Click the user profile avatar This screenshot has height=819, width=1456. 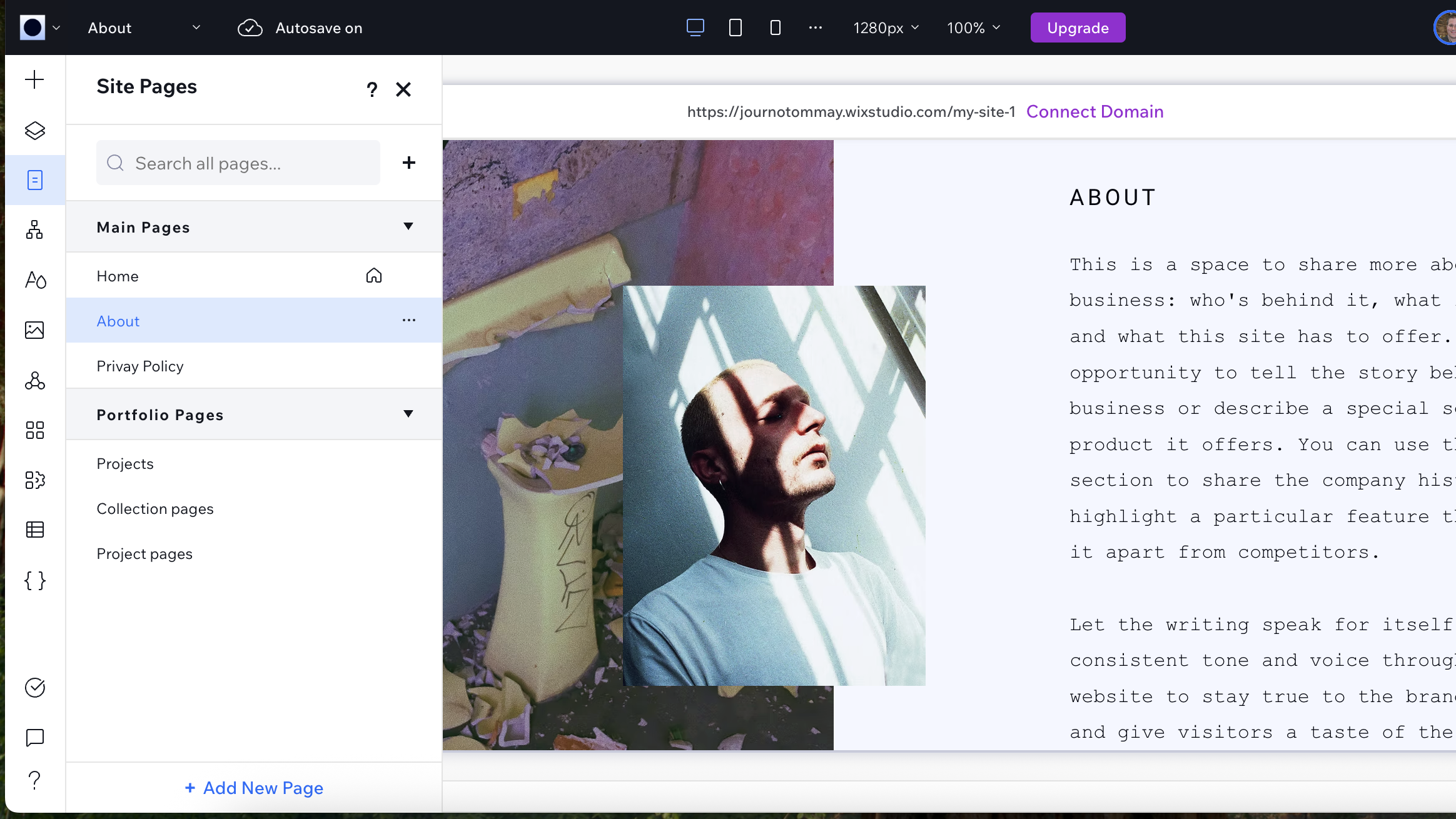pyautogui.click(x=1445, y=28)
